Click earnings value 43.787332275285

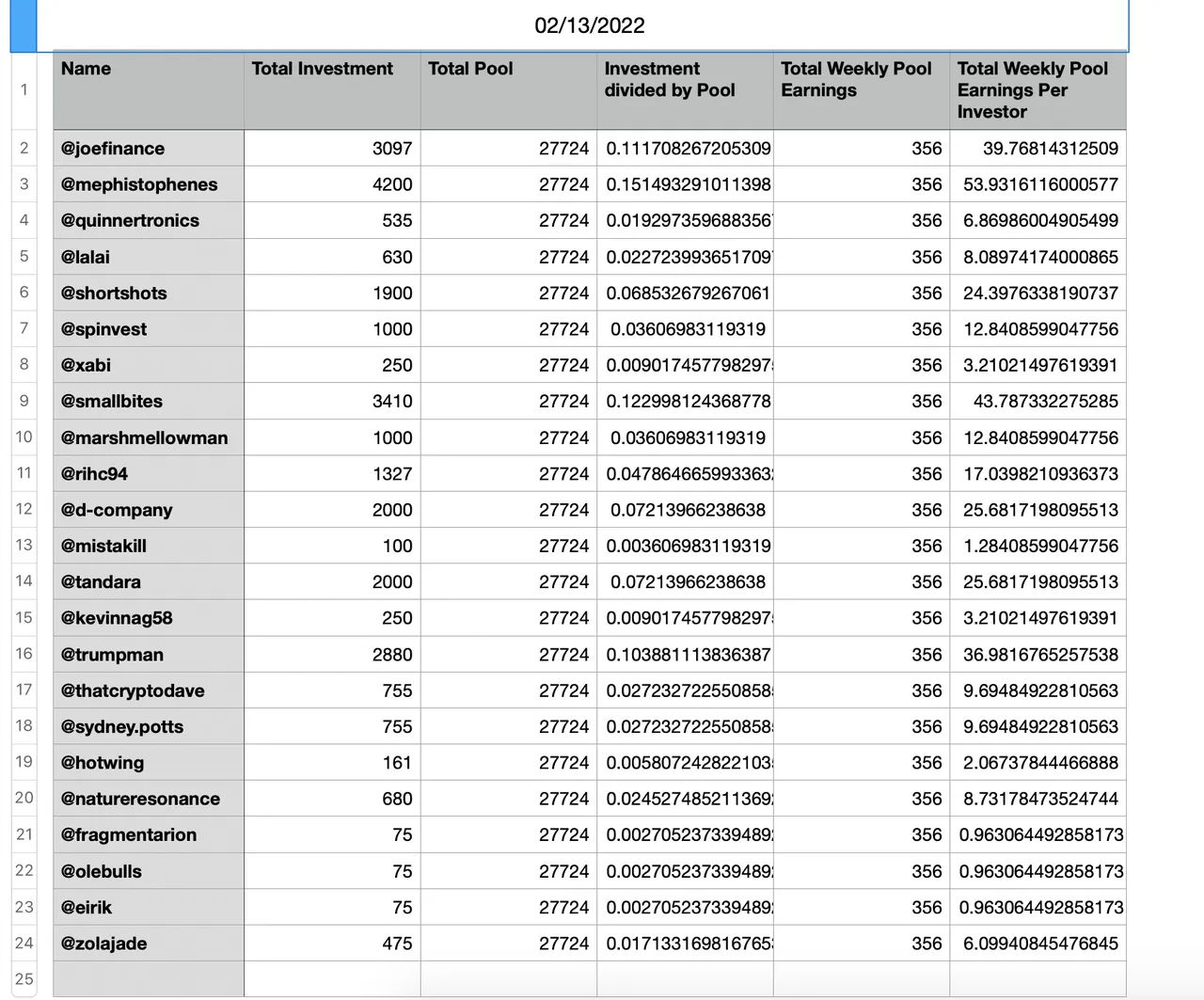[1038, 401]
